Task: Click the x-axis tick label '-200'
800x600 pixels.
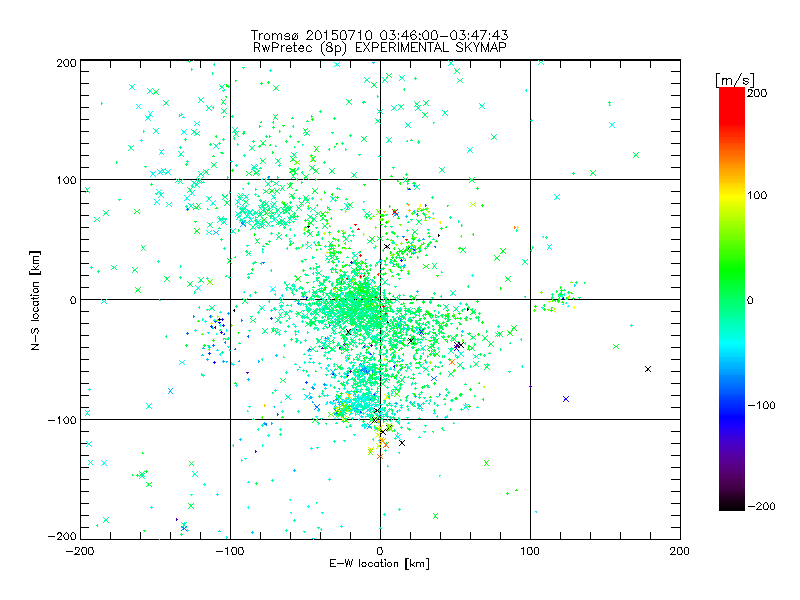Action: click(x=80, y=551)
